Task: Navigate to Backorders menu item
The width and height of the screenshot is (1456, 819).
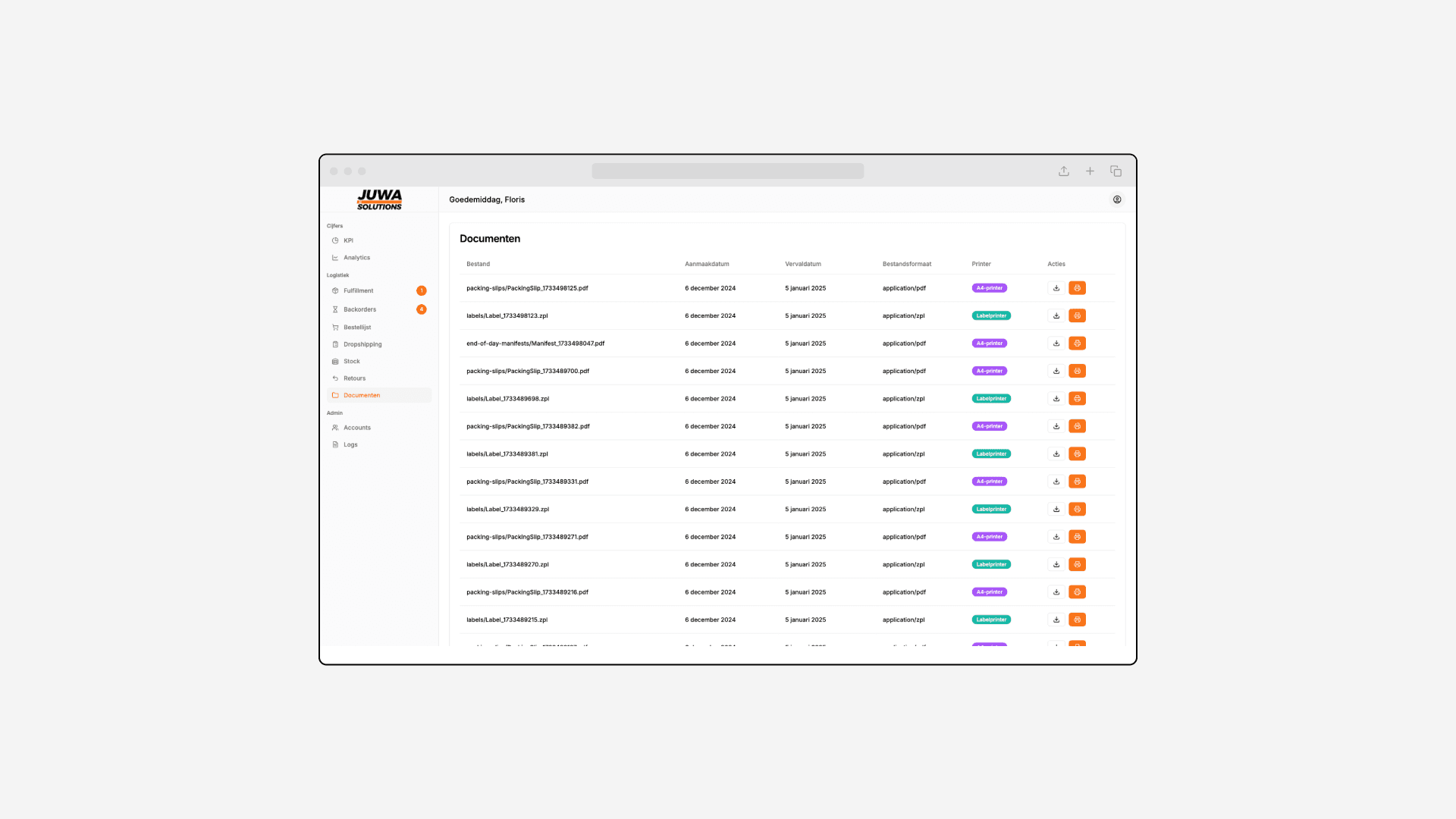Action: tap(359, 309)
